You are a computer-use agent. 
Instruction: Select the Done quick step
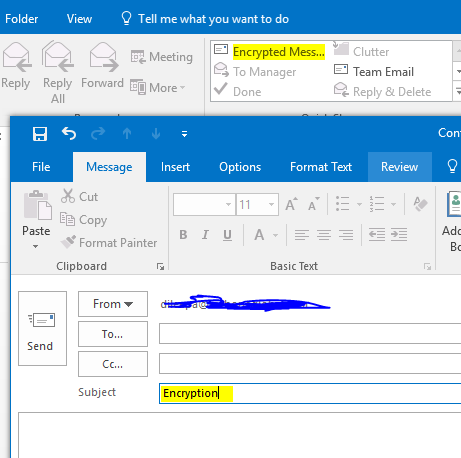(x=238, y=91)
